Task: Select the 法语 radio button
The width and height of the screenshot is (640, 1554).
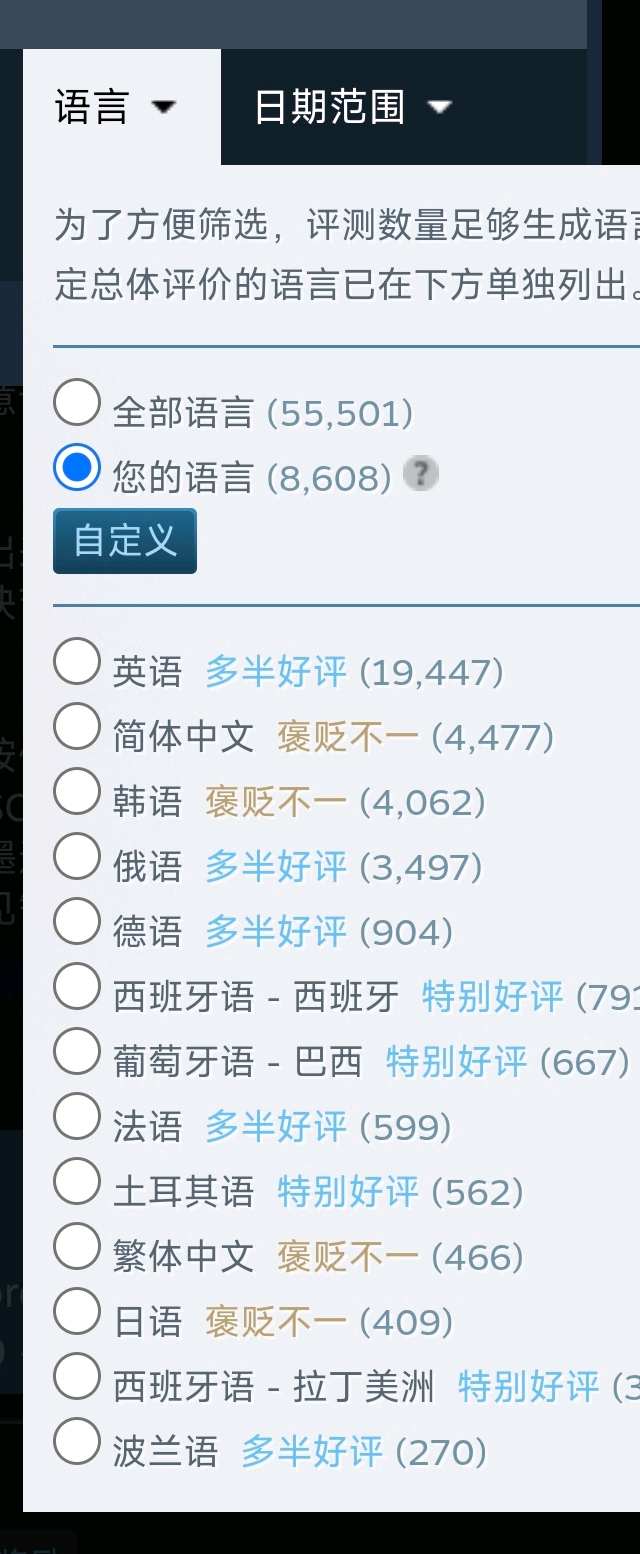Action: 77,1117
